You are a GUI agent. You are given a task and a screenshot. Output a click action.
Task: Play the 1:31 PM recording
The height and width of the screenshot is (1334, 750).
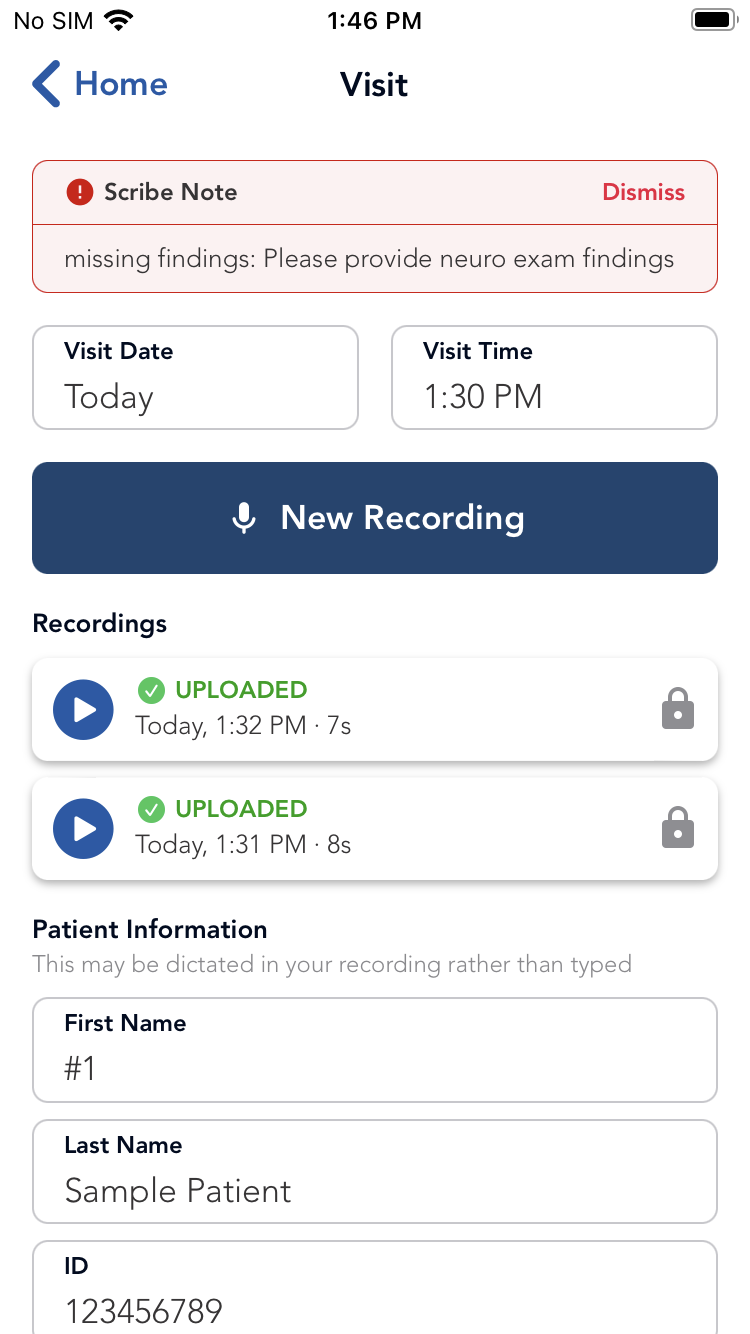(83, 829)
